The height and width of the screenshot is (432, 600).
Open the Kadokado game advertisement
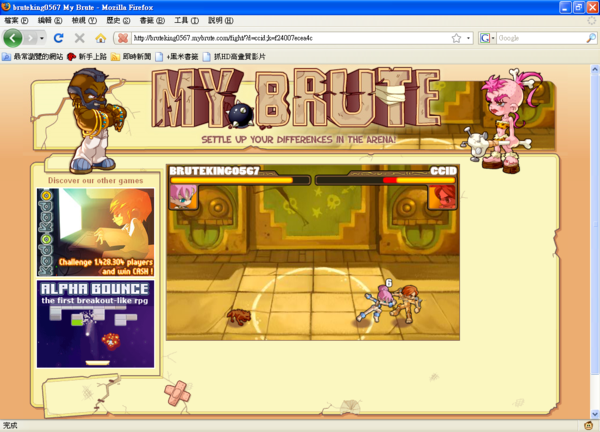tap(96, 232)
